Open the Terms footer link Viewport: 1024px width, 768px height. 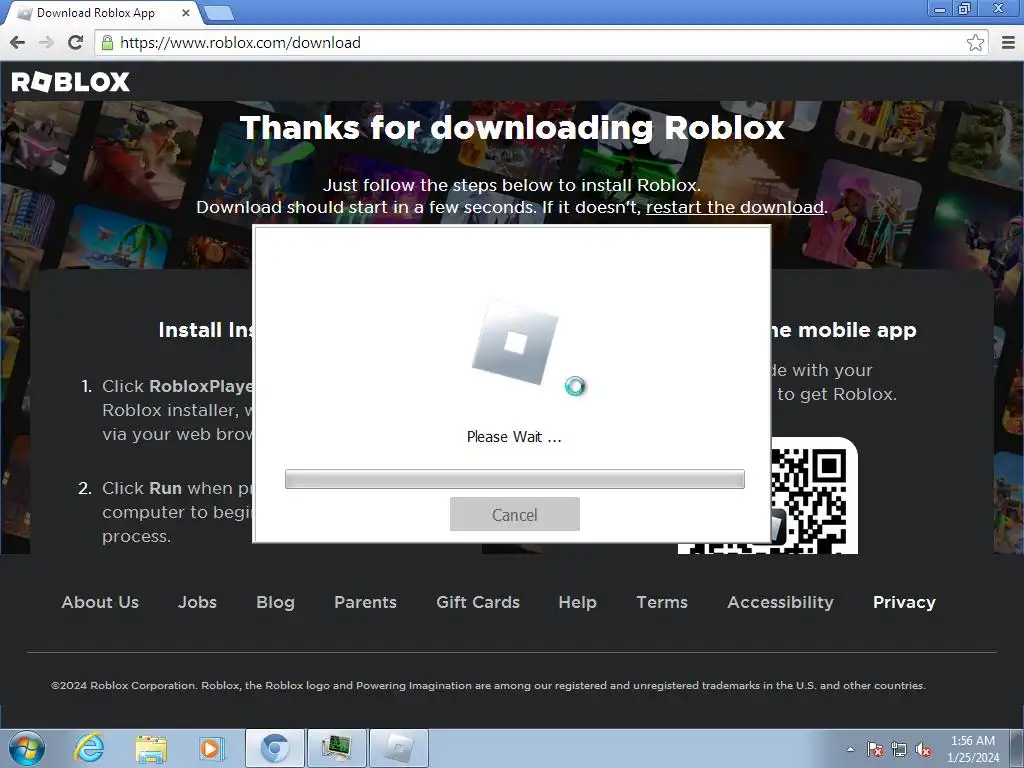[662, 602]
